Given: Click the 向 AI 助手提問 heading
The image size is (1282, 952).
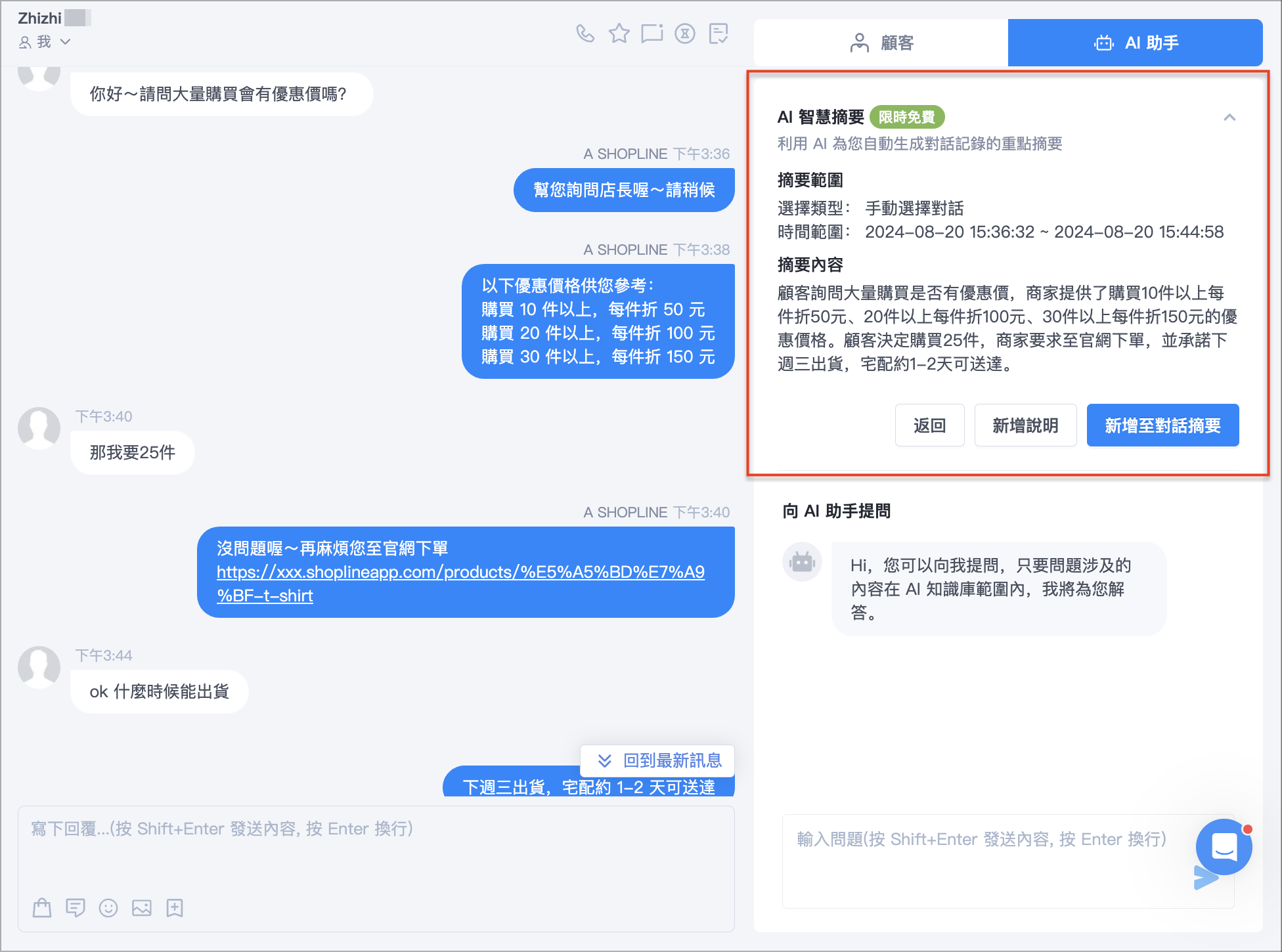Looking at the screenshot, I should click(836, 511).
